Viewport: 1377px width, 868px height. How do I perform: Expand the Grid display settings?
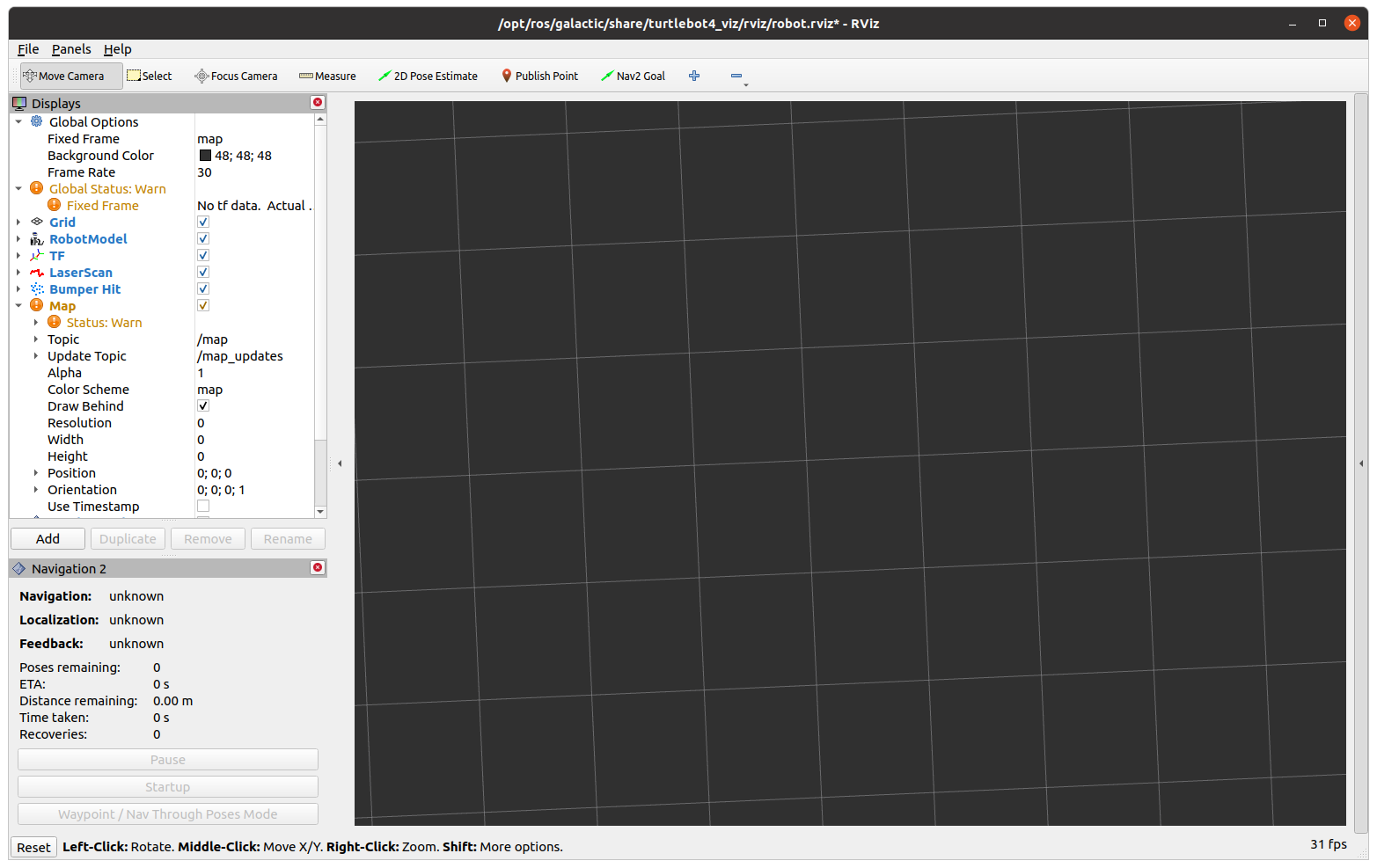[19, 222]
